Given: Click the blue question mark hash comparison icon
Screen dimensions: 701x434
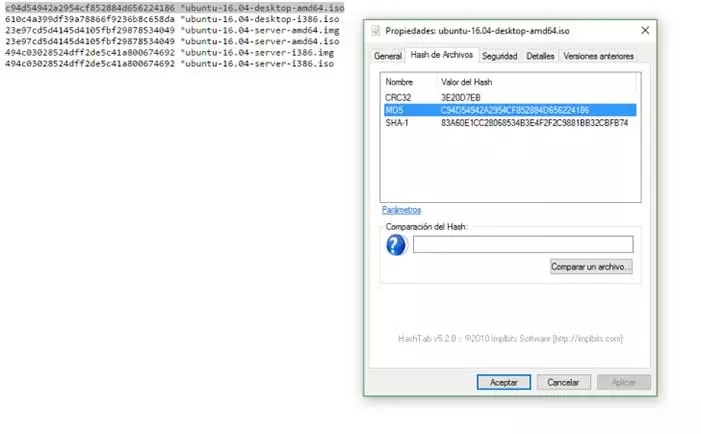Looking at the screenshot, I should tap(395, 245).
